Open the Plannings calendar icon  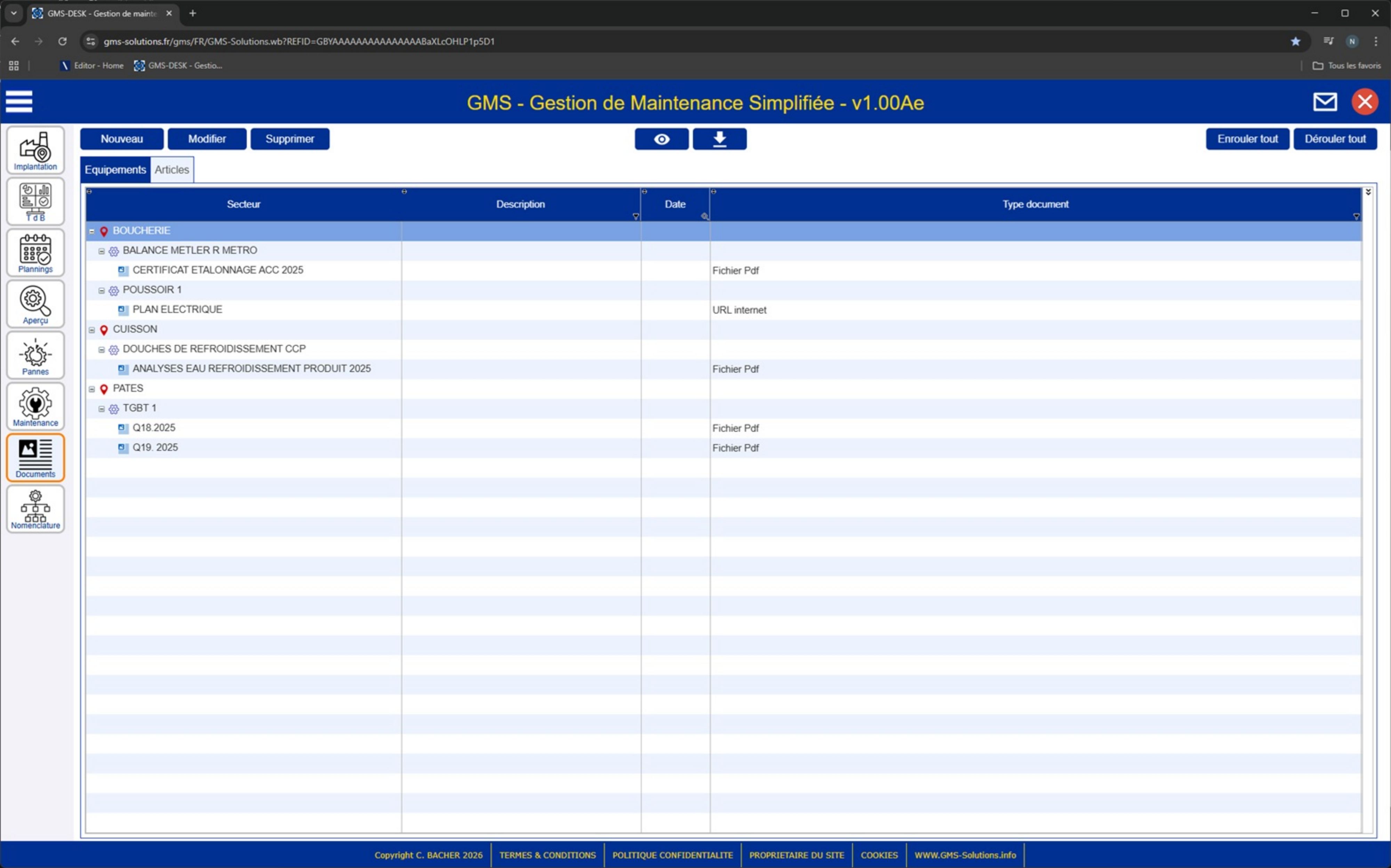35,253
